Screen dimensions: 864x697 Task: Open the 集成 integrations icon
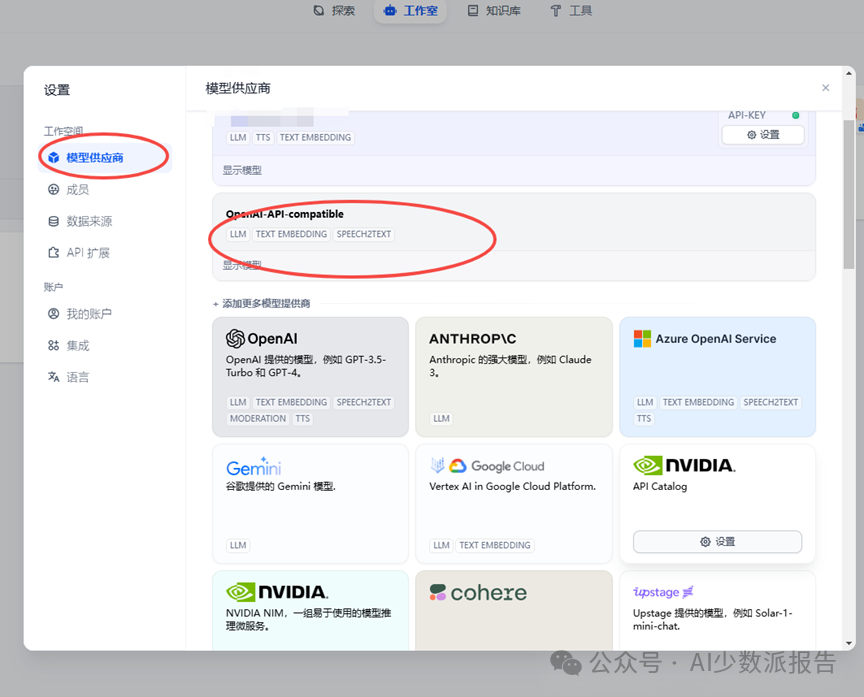pos(53,345)
